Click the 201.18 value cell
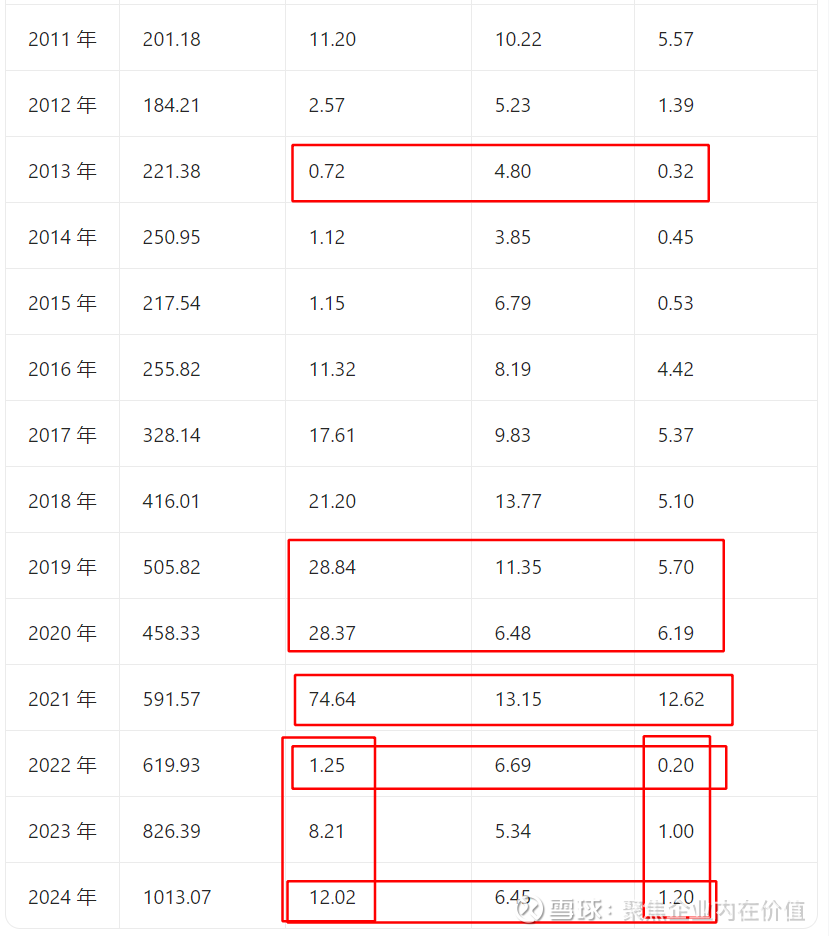This screenshot has height=936, width=829. [171, 40]
